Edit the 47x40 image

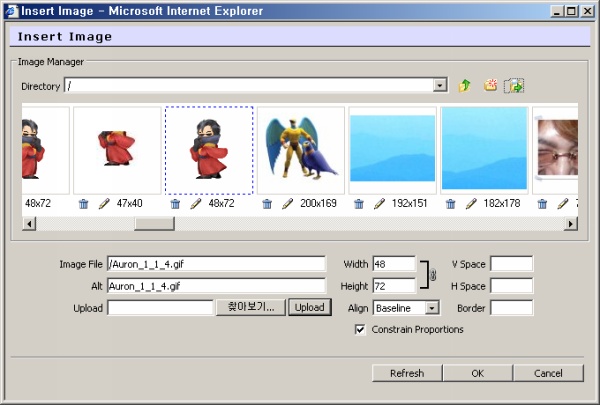(104, 204)
